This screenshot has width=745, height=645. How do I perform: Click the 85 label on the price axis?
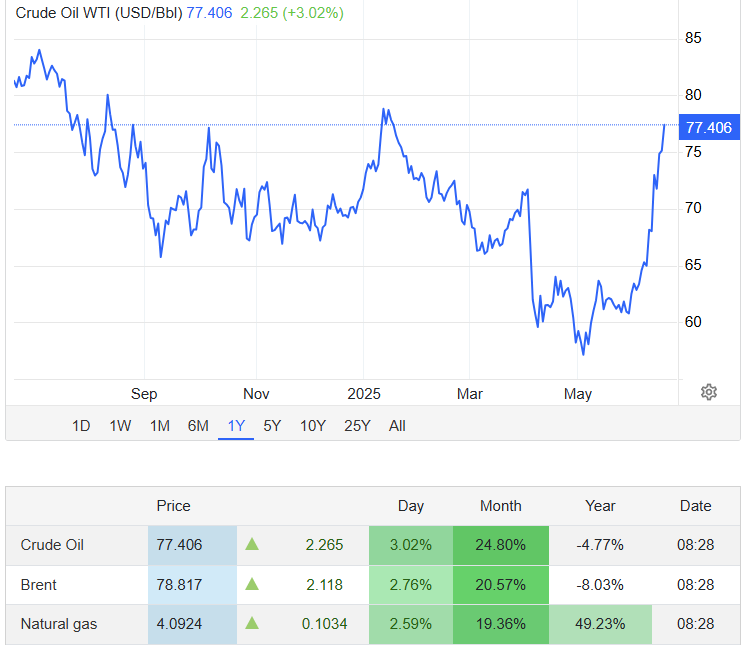coord(693,38)
